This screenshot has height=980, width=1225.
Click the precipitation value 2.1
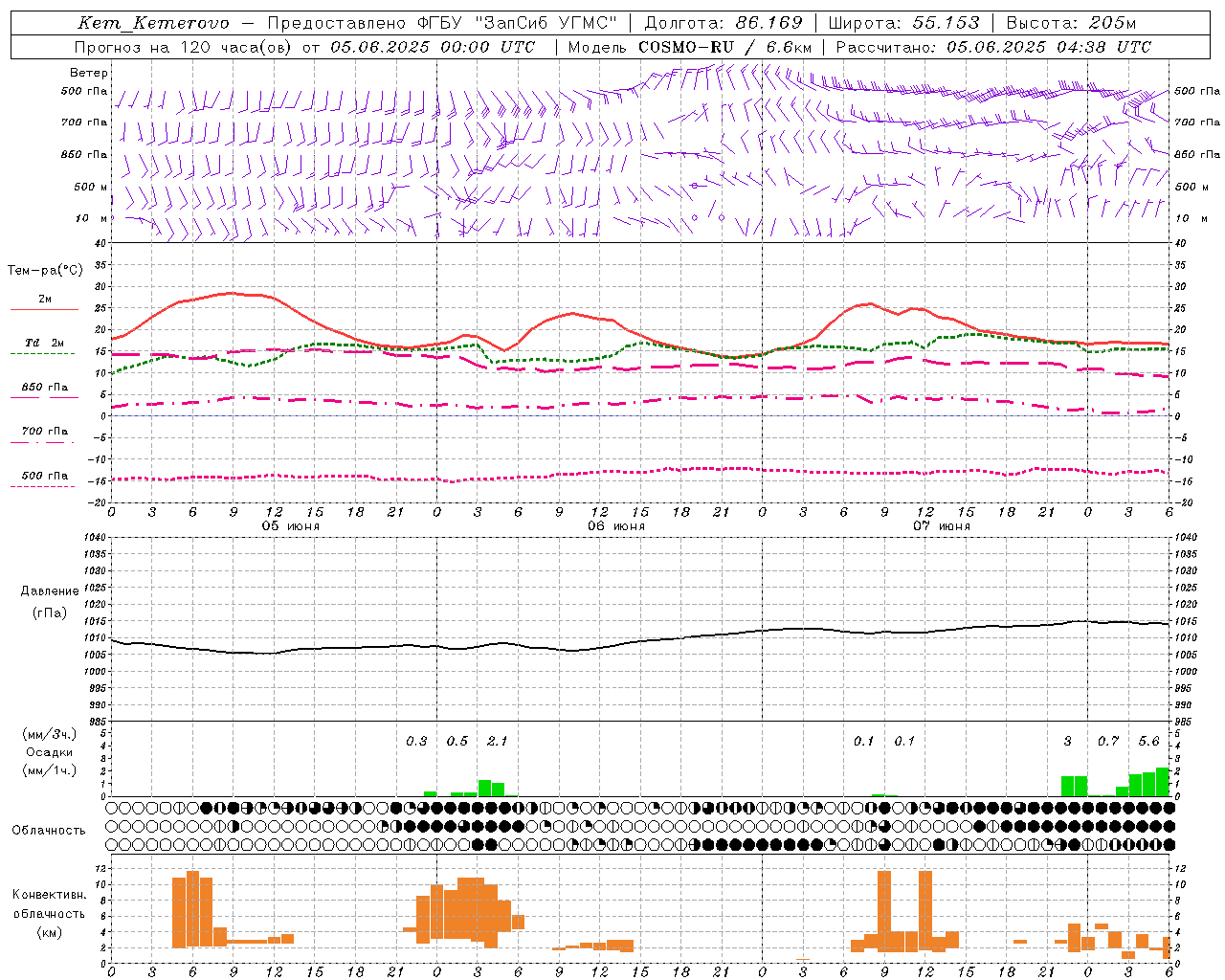coord(498,742)
